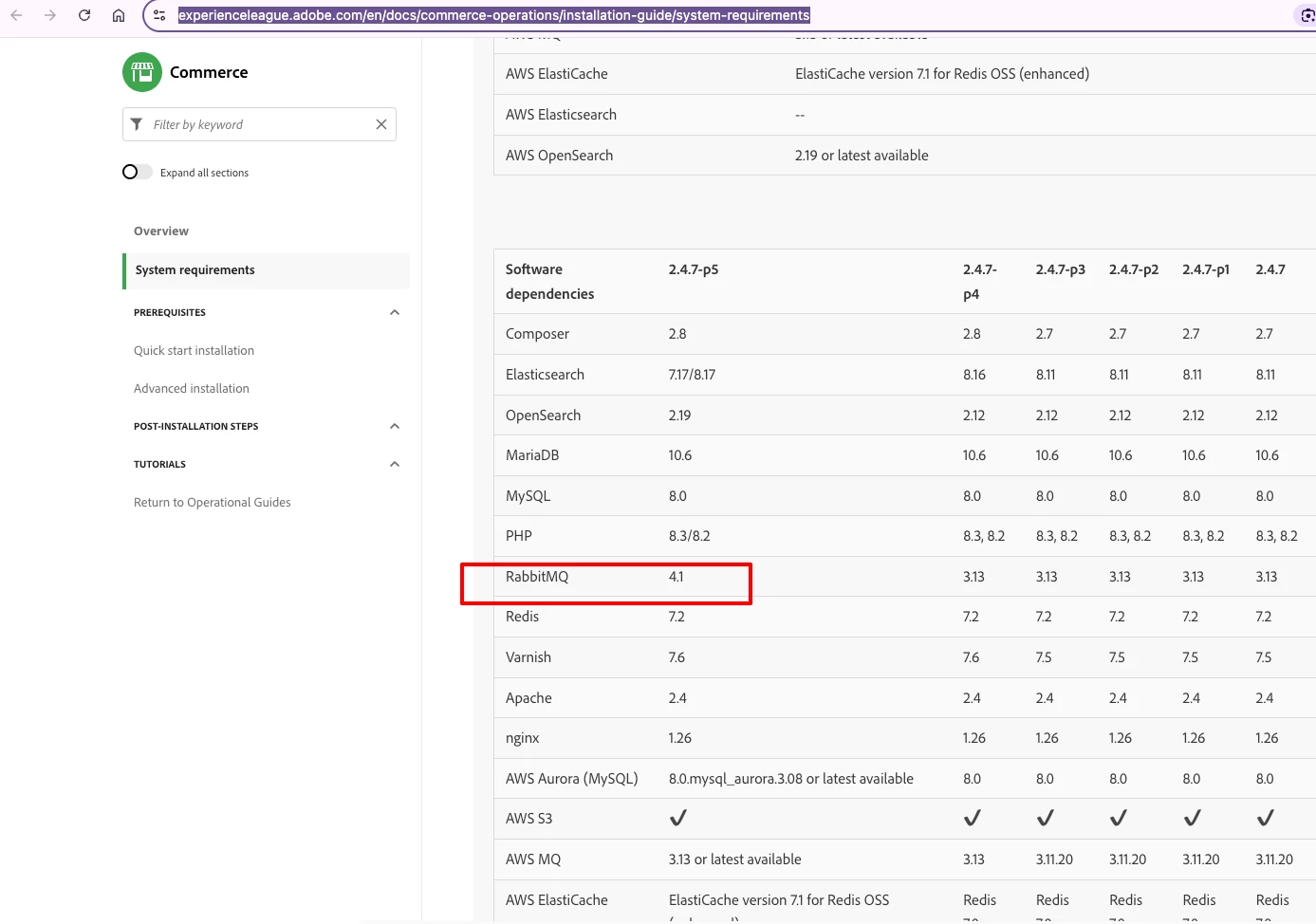The height and width of the screenshot is (924, 1316).
Task: Reload the page with refresh icon
Action: click(84, 15)
